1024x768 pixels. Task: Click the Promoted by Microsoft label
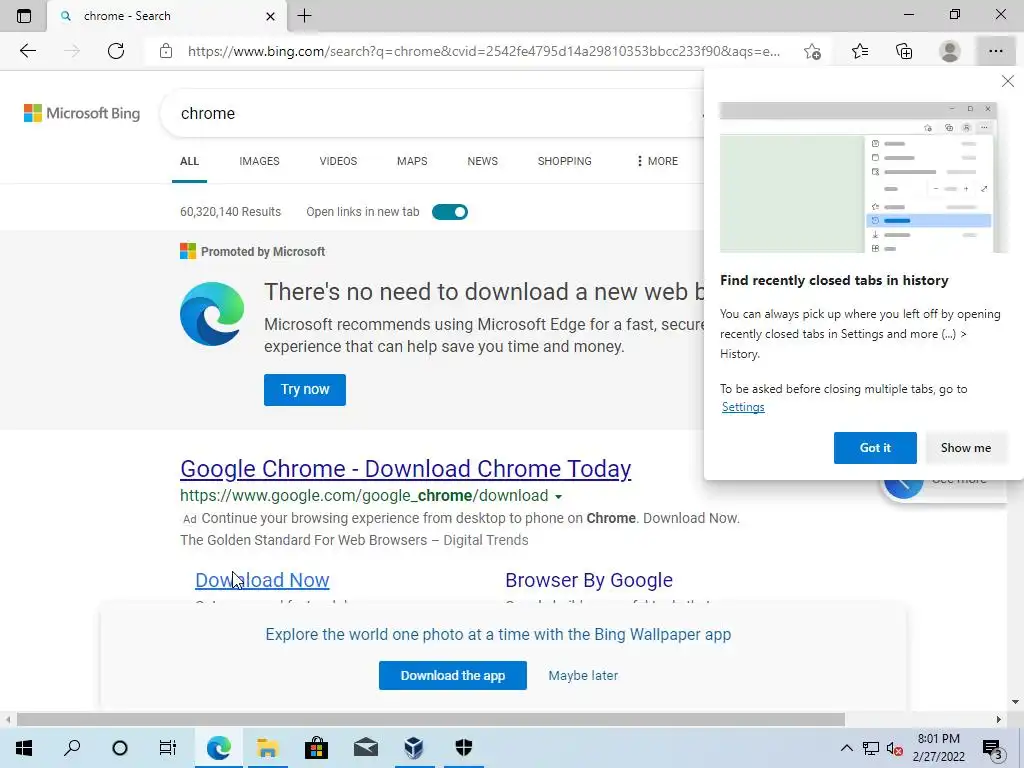coord(263,251)
